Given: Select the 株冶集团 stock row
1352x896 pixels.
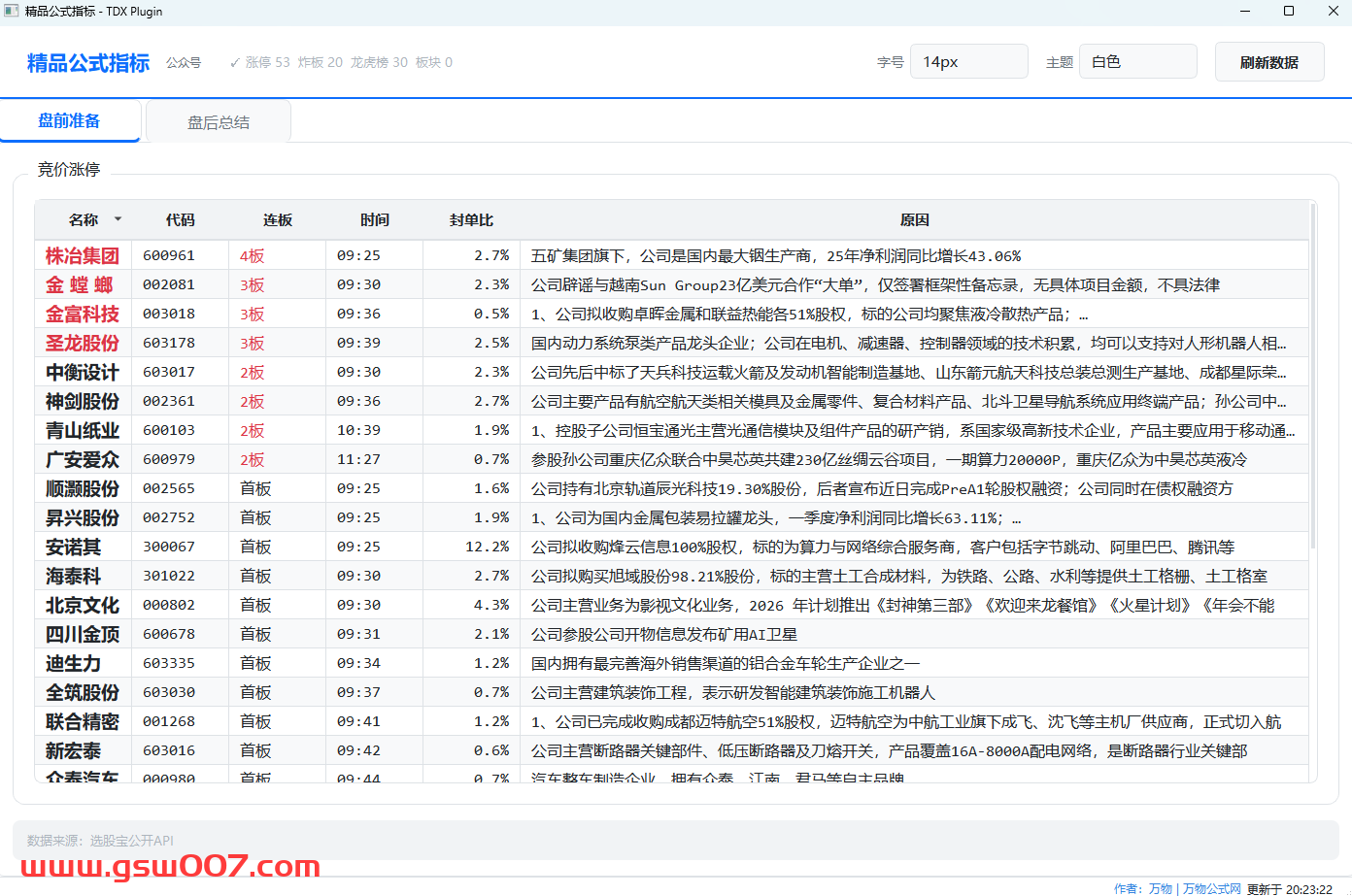Looking at the screenshot, I should coord(83,256).
